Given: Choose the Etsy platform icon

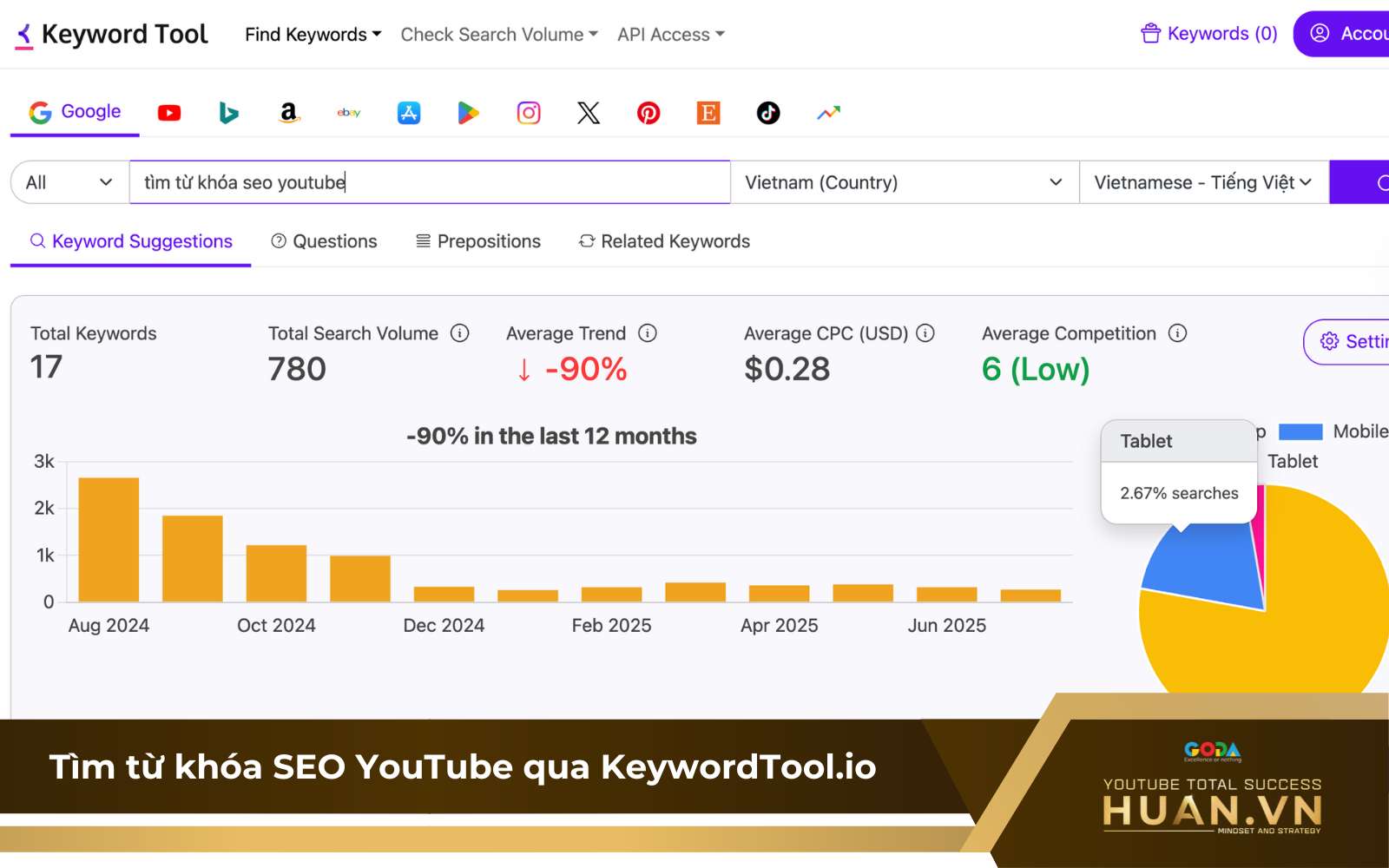Looking at the screenshot, I should 708,113.
